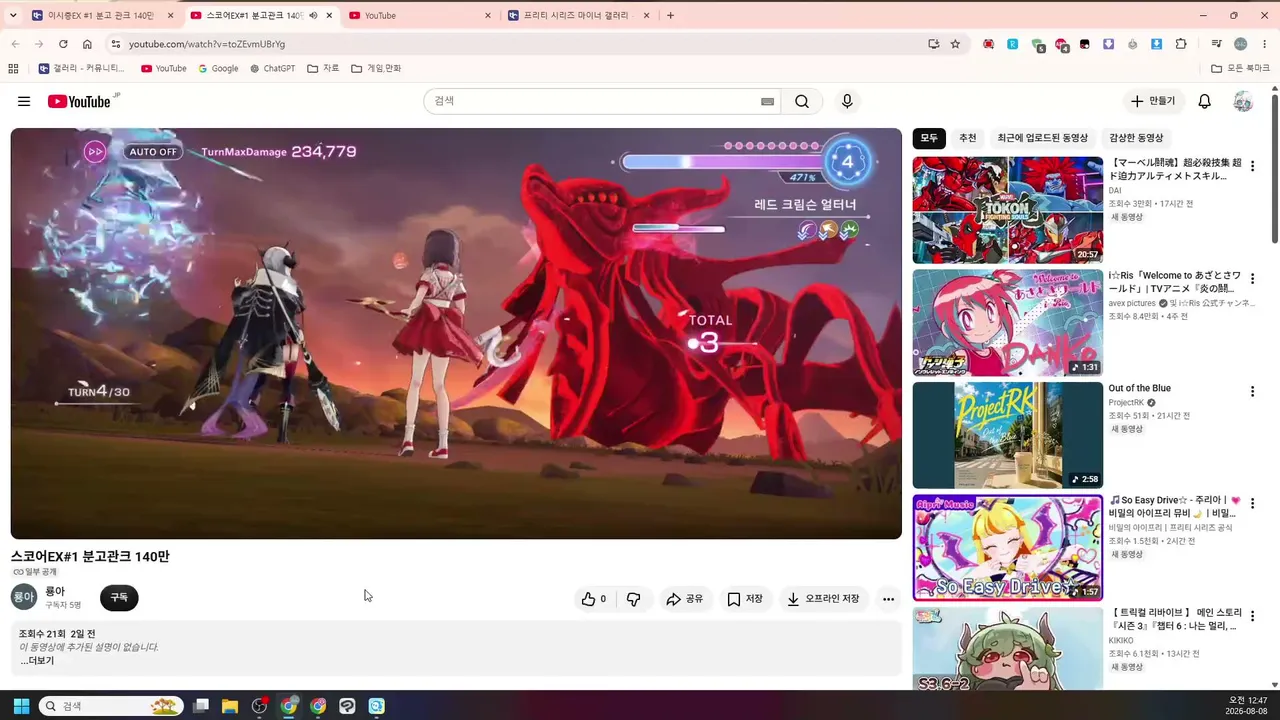Open YouTube notifications bell
The width and height of the screenshot is (1280, 720).
coord(1205,101)
